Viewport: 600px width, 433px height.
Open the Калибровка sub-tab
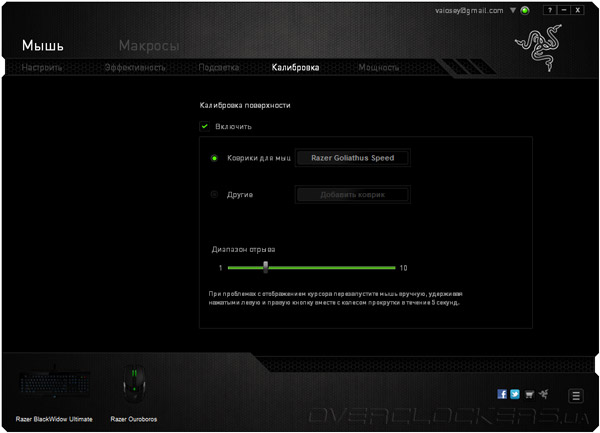295,67
